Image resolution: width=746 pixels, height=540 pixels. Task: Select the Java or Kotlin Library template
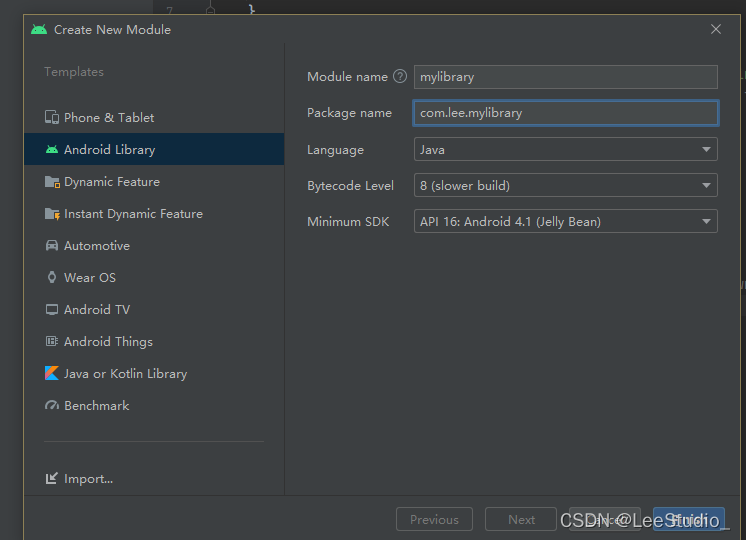pos(154,373)
